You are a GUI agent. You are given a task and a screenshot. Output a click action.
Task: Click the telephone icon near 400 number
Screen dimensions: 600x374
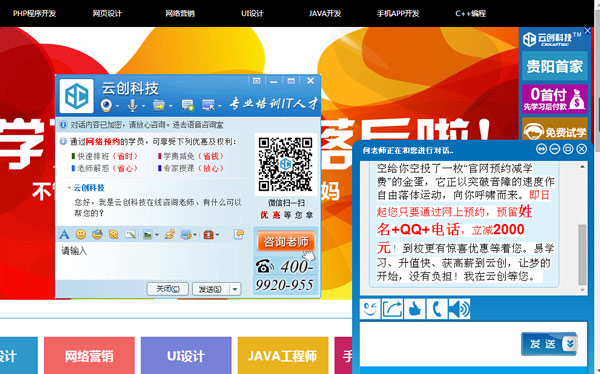tap(264, 266)
